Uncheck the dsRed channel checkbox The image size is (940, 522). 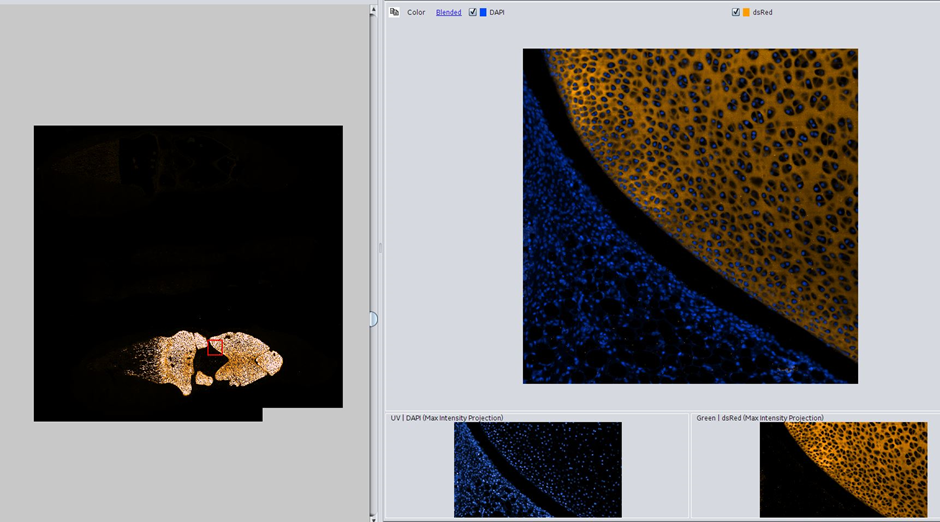tap(736, 13)
